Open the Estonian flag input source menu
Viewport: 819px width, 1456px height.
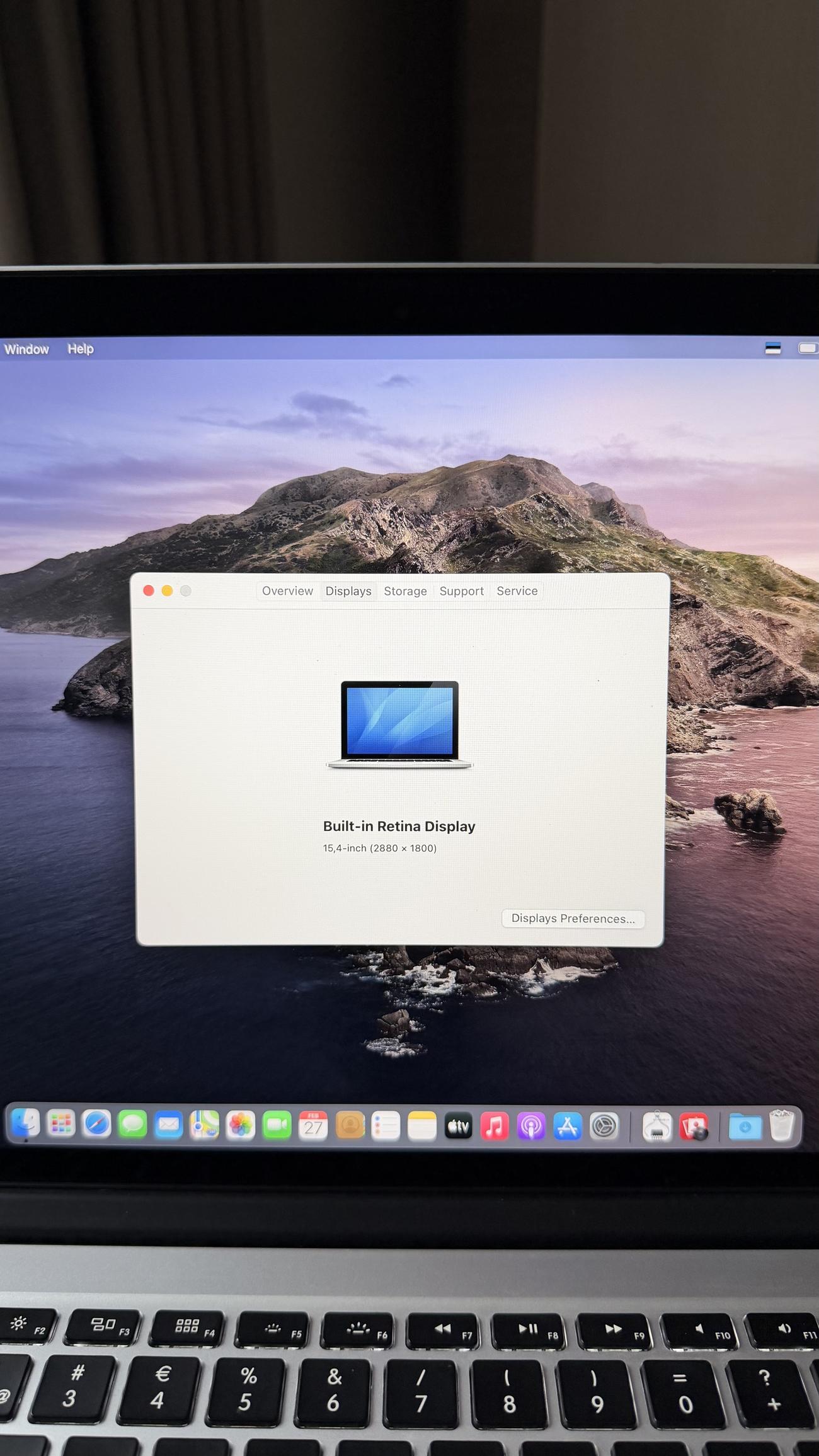point(772,348)
